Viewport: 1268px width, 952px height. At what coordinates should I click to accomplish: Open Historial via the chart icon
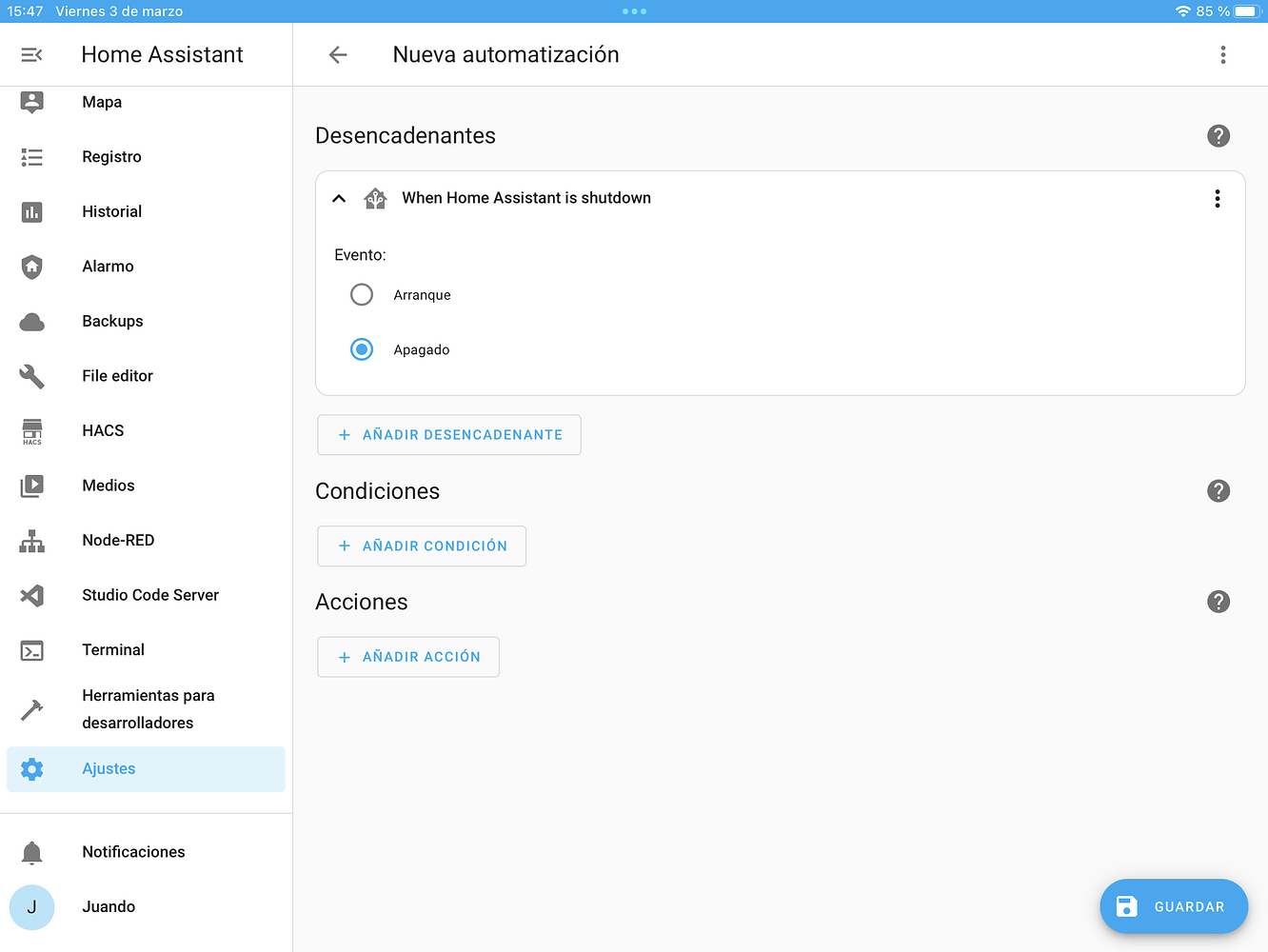click(31, 211)
